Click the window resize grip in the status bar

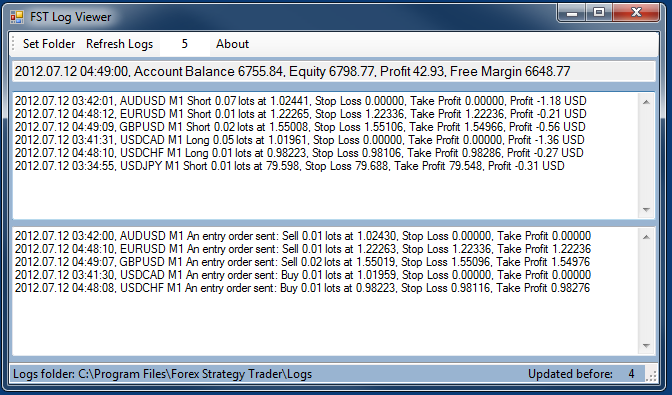[x=651, y=376]
